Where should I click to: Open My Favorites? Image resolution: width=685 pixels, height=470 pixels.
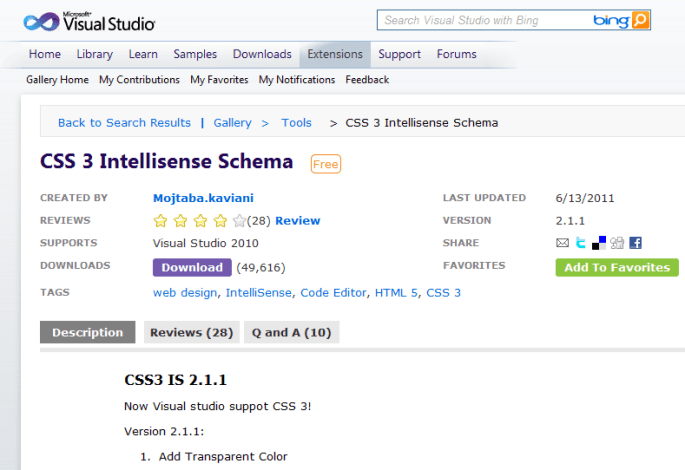pos(219,79)
